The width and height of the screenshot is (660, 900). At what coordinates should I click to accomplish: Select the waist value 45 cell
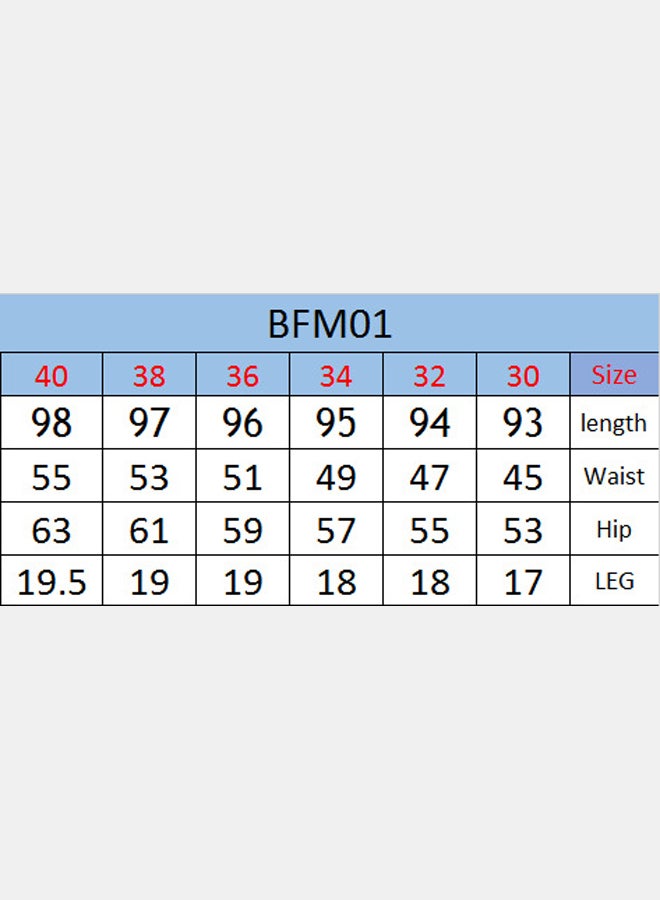tap(523, 477)
